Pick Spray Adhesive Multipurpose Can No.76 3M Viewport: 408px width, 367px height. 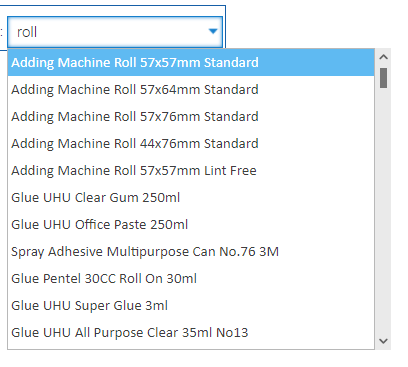(191, 251)
